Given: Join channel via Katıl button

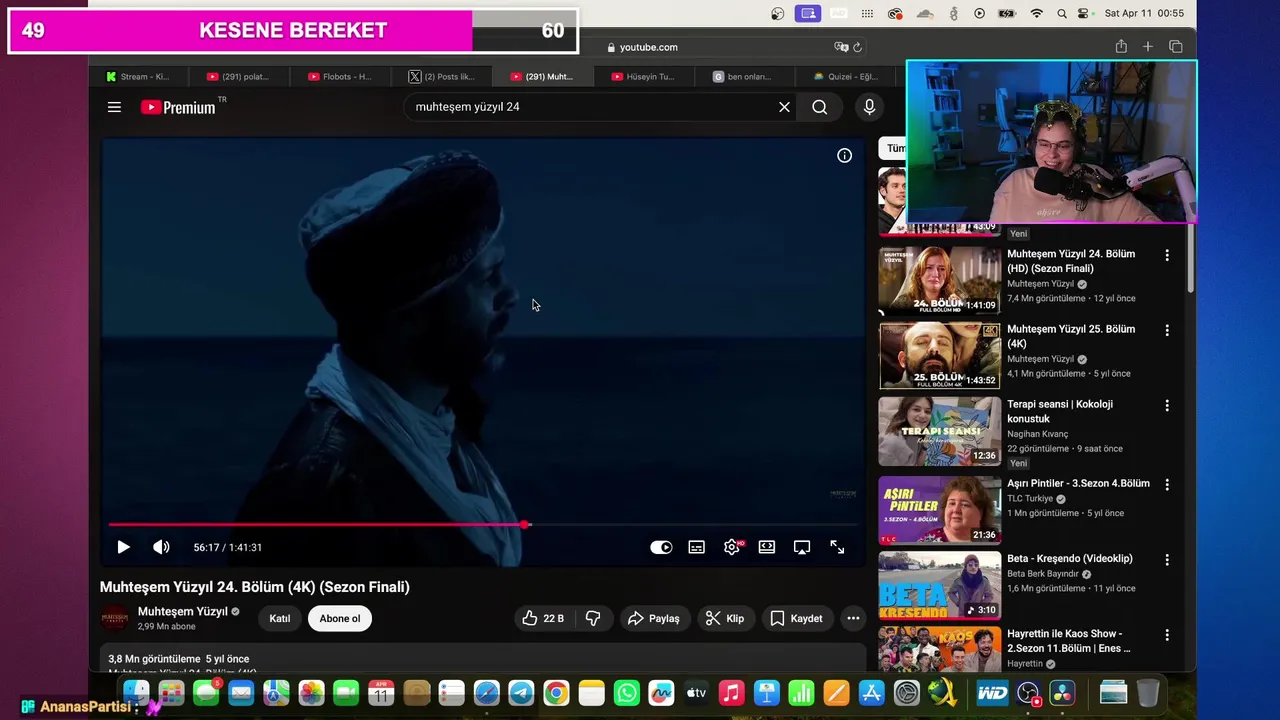Looking at the screenshot, I should (x=280, y=618).
